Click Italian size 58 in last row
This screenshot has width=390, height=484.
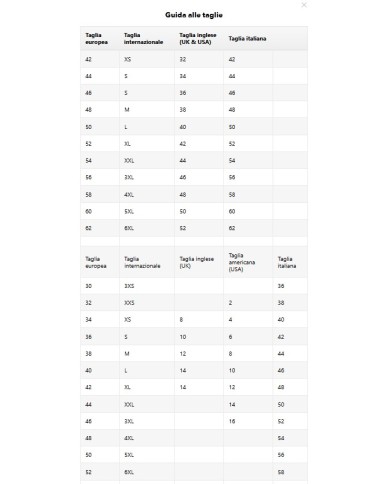[281, 472]
